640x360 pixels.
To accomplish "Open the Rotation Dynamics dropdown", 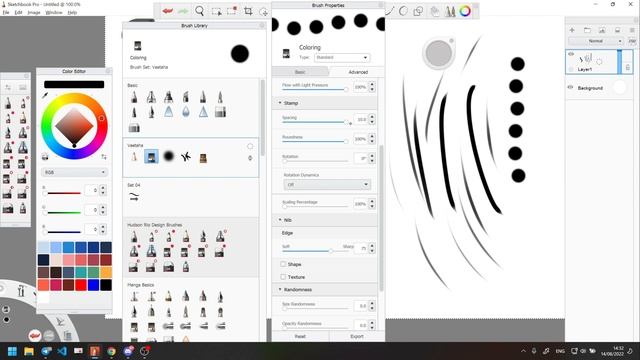I will click(327, 184).
